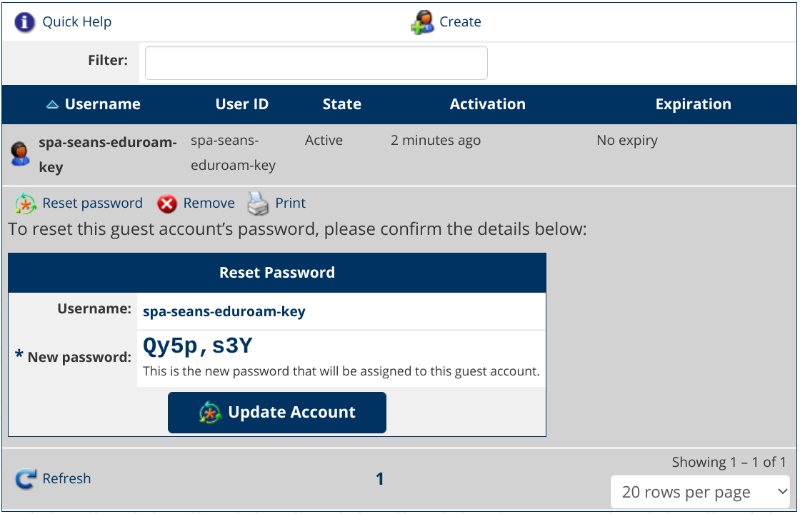The image size is (800, 514).
Task: Click the Print link
Action: (x=290, y=203)
